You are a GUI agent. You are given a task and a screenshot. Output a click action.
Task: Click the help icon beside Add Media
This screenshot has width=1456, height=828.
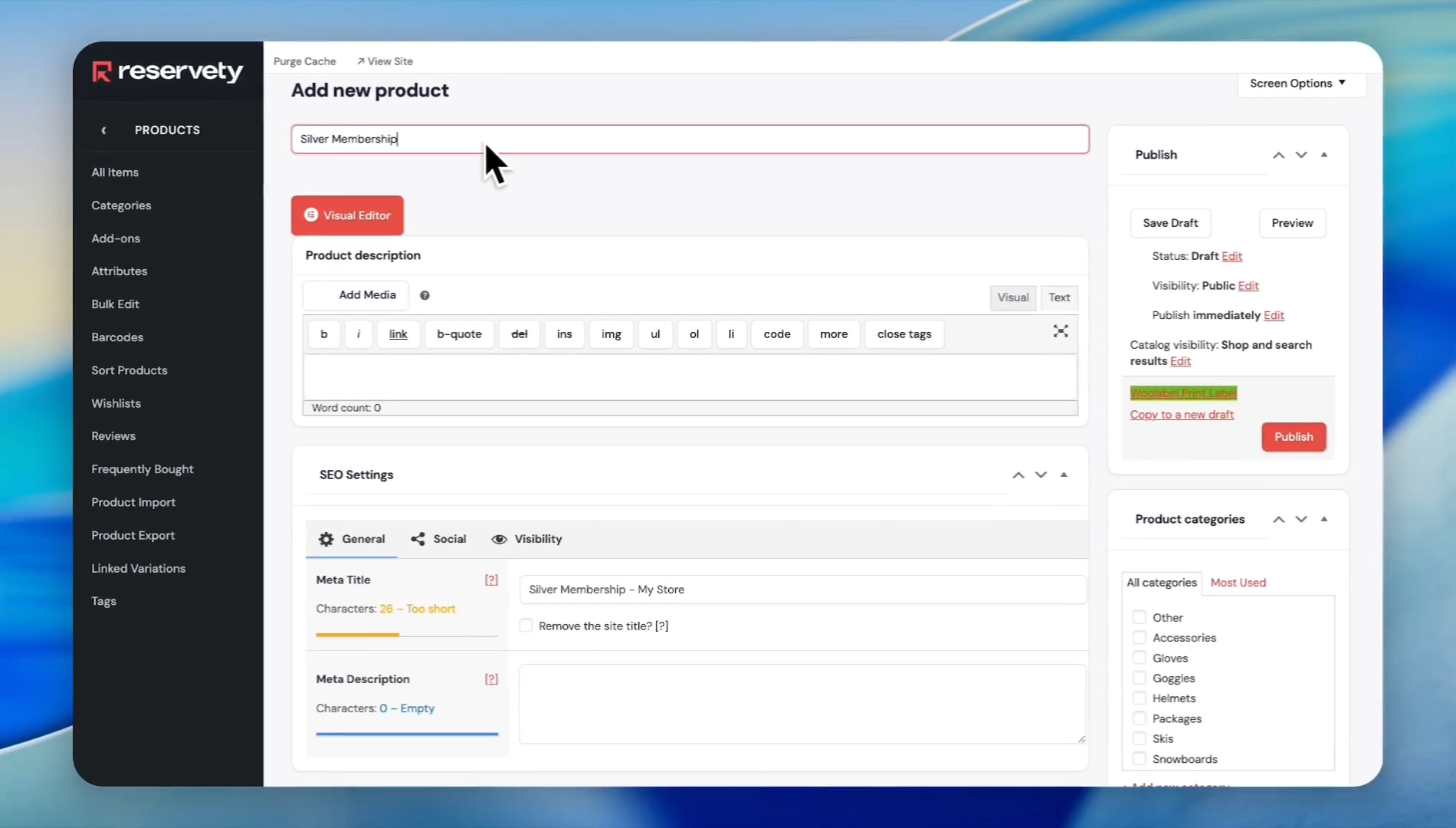click(x=425, y=296)
